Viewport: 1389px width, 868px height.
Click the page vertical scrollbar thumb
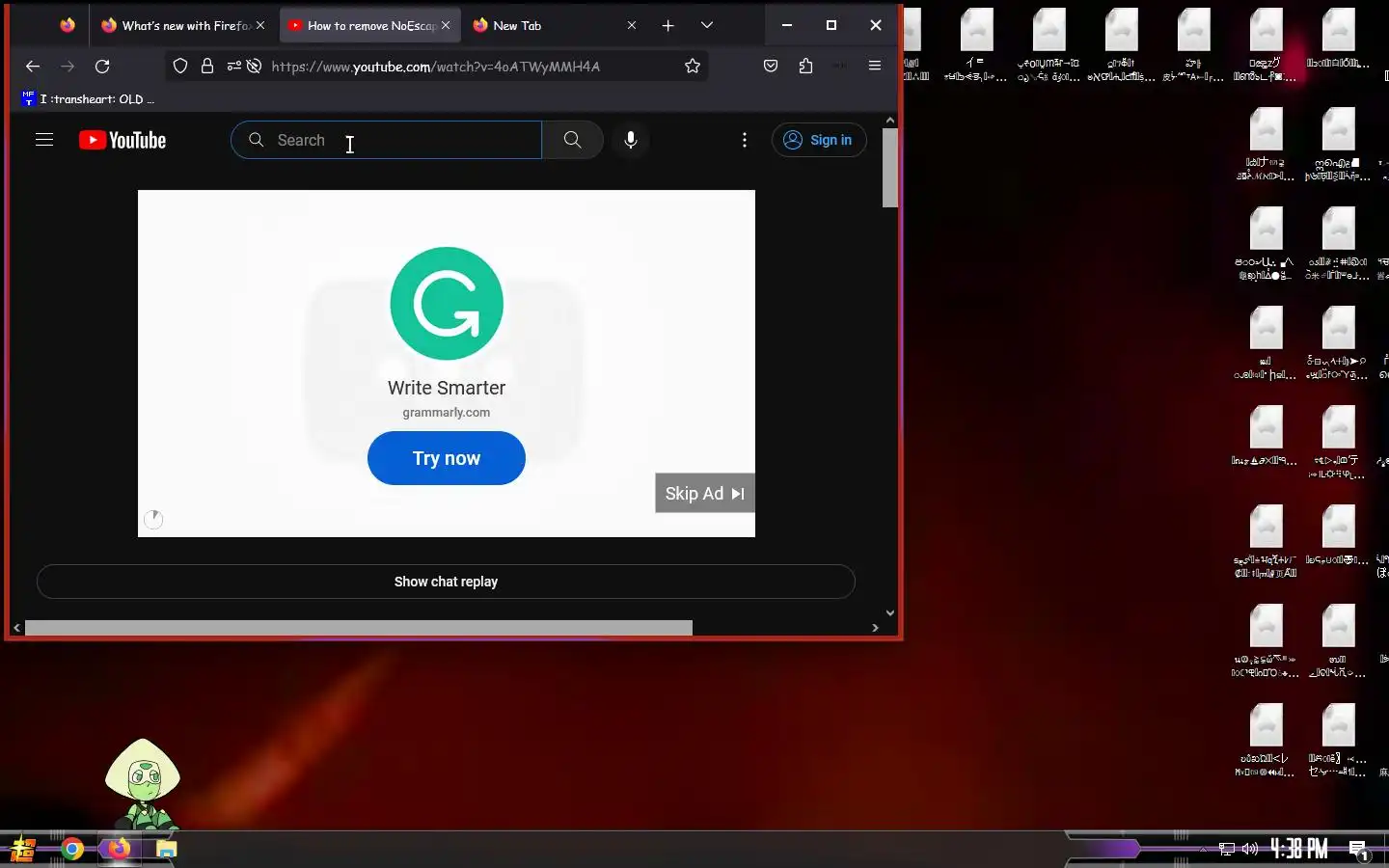890,168
